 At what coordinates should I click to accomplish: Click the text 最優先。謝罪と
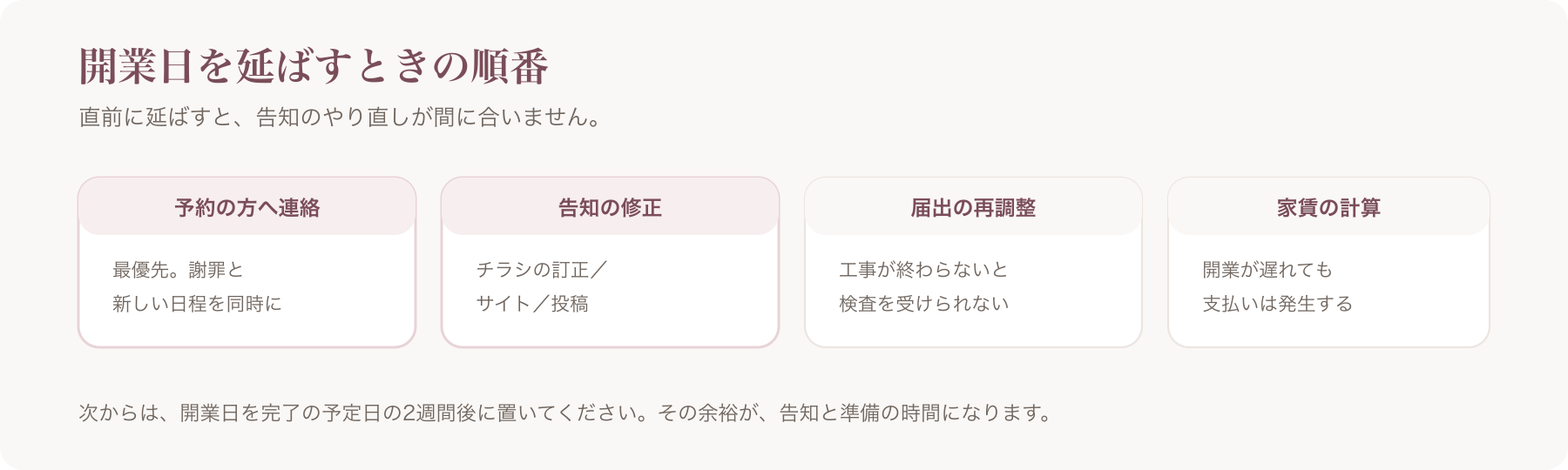tap(179, 270)
